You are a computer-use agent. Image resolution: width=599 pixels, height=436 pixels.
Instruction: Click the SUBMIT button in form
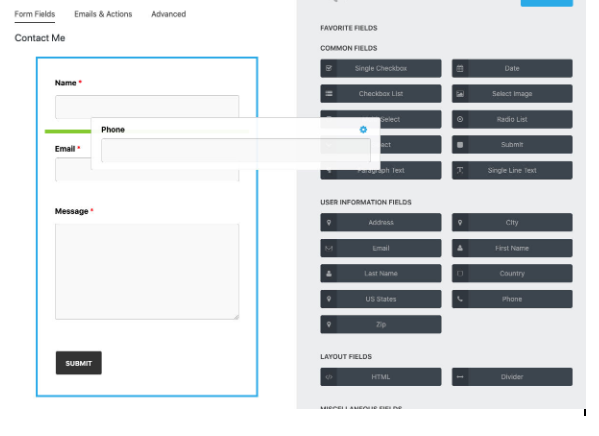pos(79,363)
